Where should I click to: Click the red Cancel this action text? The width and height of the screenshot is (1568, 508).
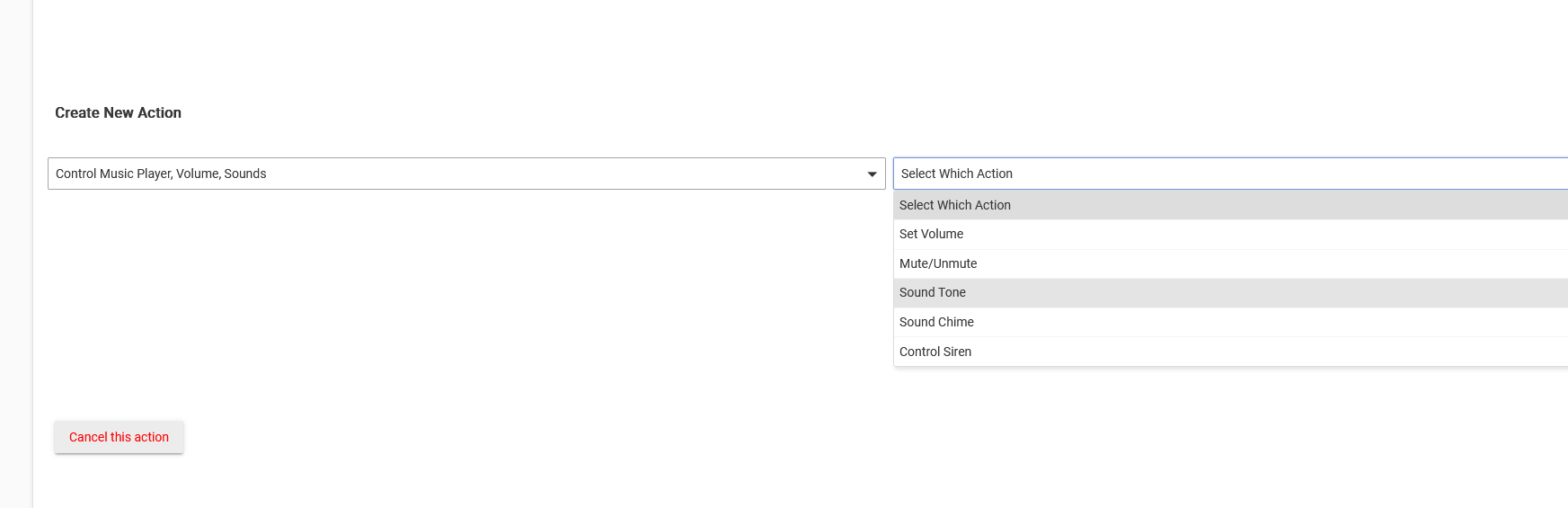point(119,437)
